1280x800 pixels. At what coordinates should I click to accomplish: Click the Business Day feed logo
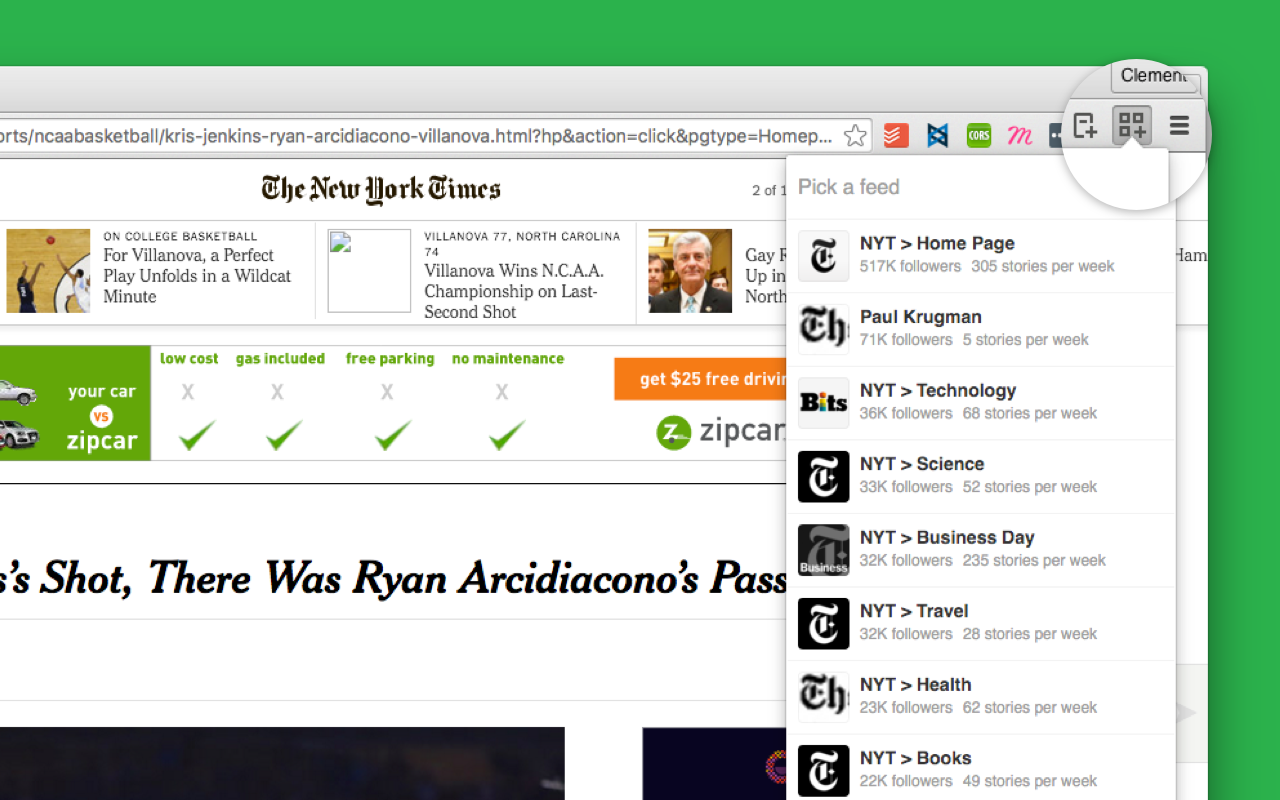coord(824,550)
